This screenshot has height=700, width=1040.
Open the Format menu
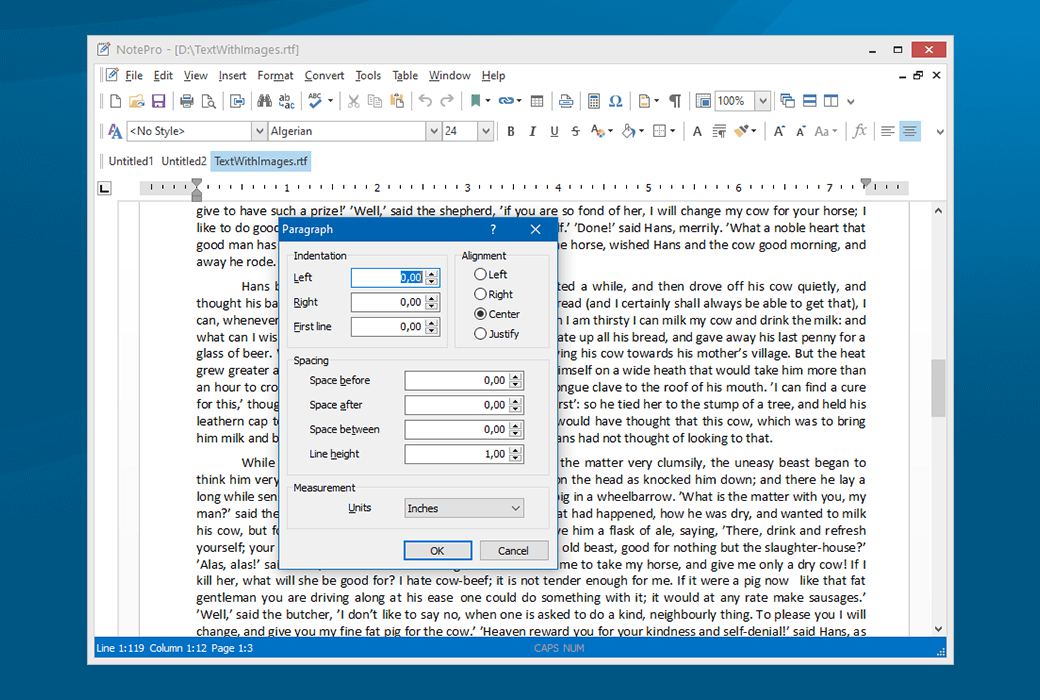click(275, 76)
